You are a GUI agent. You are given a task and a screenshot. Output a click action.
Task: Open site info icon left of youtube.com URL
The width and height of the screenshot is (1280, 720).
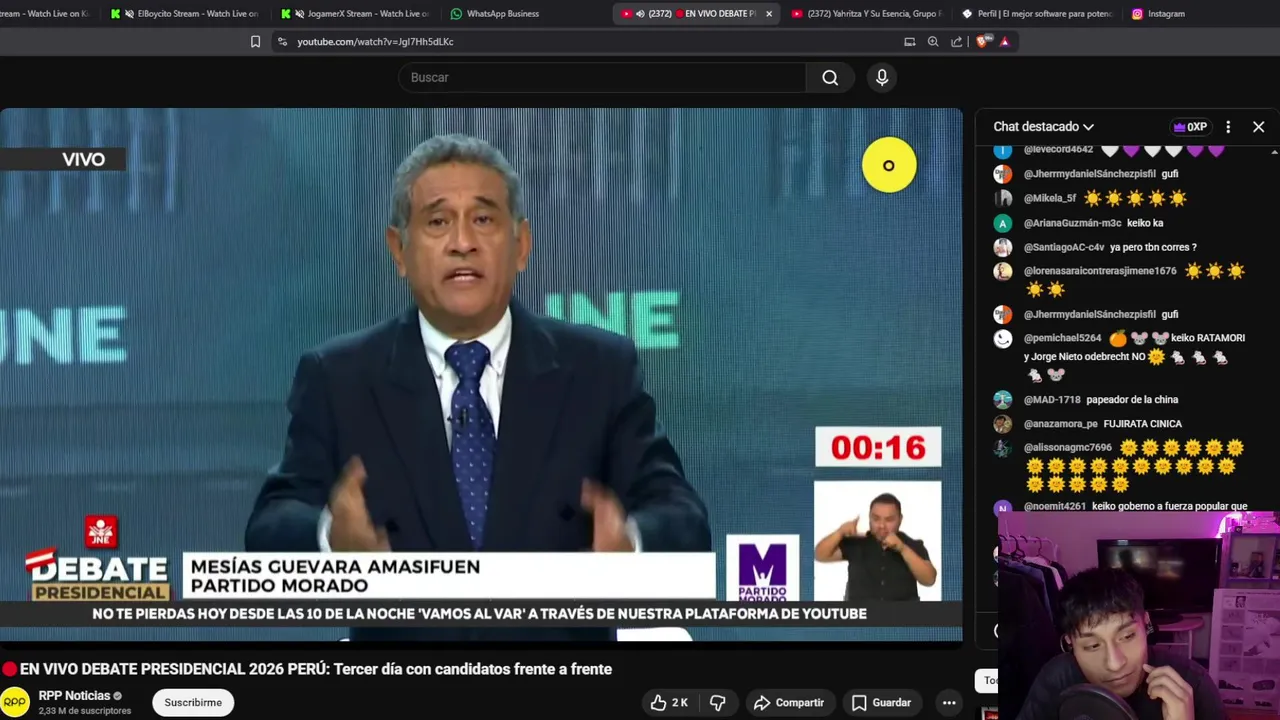pos(282,41)
